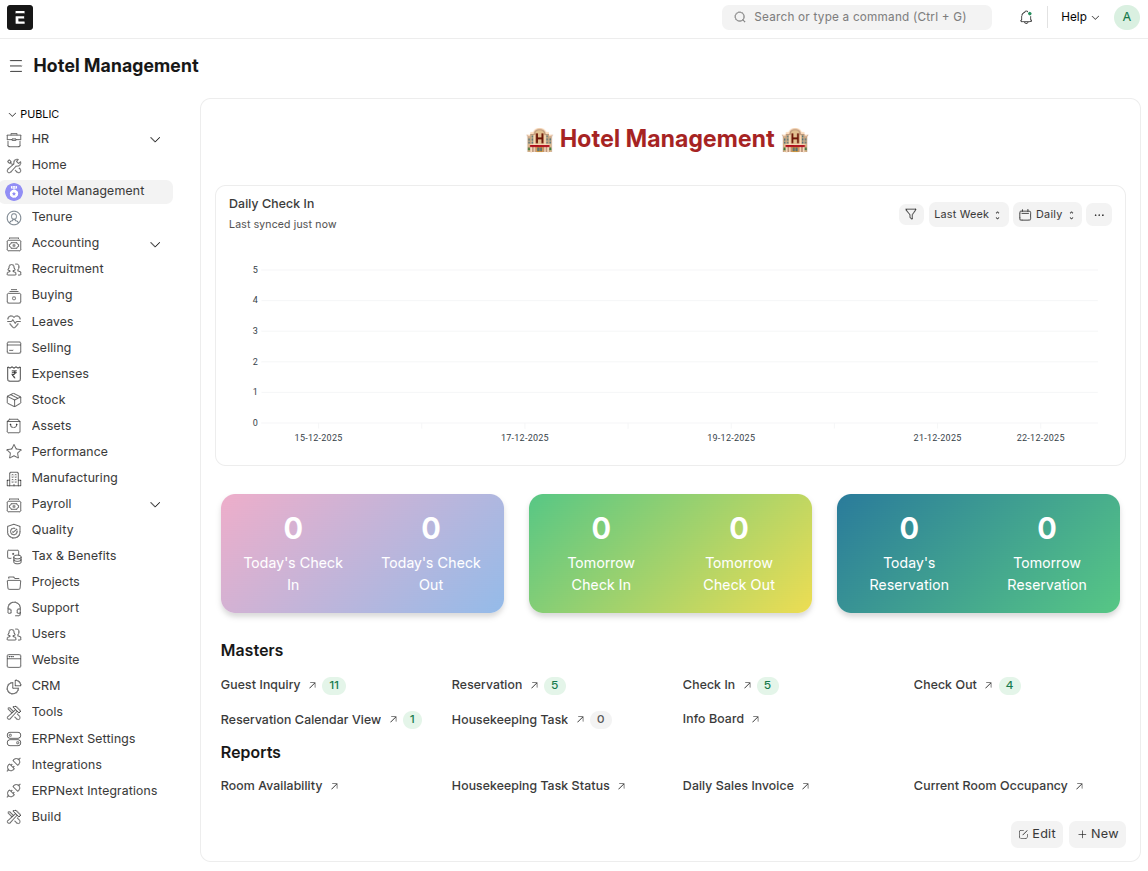Expand the HR sidebar section

(x=155, y=138)
